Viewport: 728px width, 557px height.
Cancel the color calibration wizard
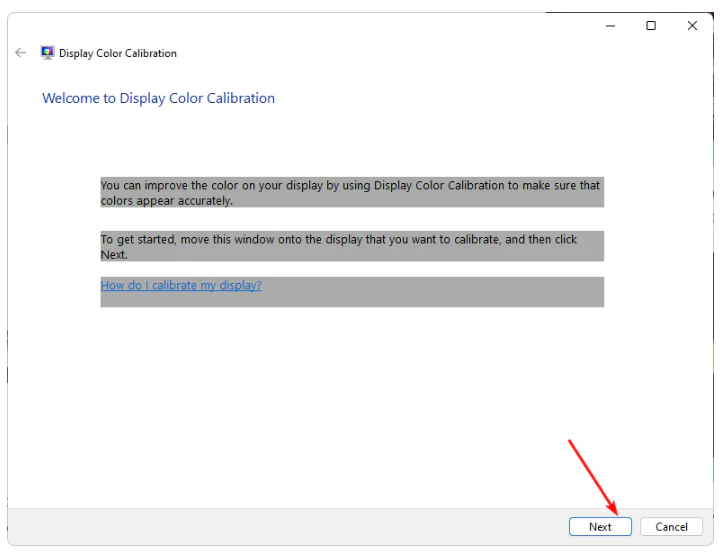point(671,527)
